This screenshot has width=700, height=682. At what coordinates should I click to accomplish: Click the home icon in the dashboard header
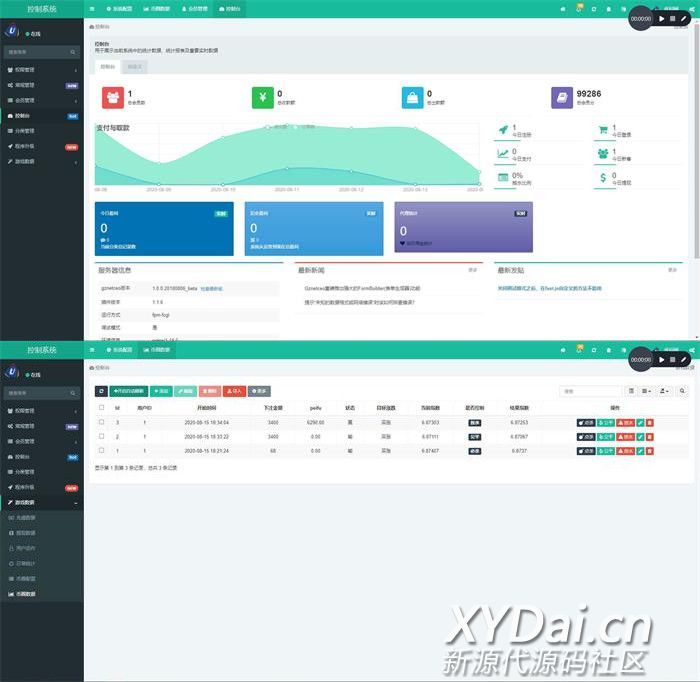[563, 9]
